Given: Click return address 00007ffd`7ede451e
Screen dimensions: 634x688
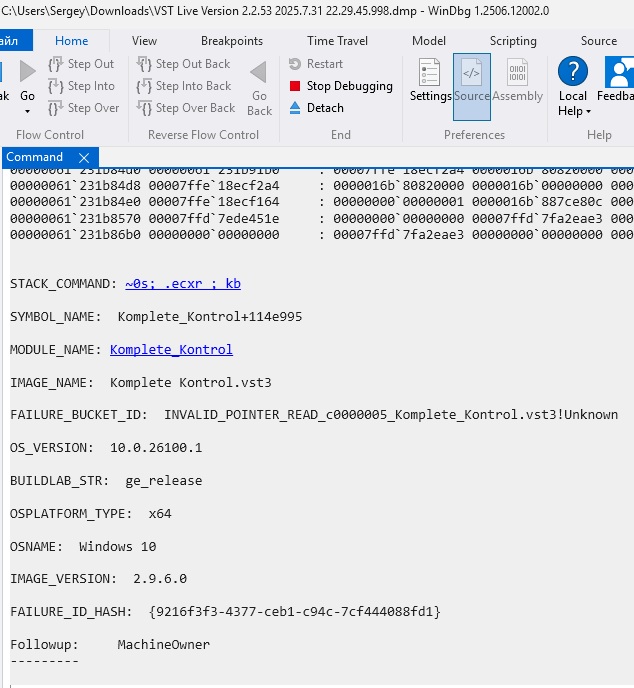Looking at the screenshot, I should [x=214, y=219].
